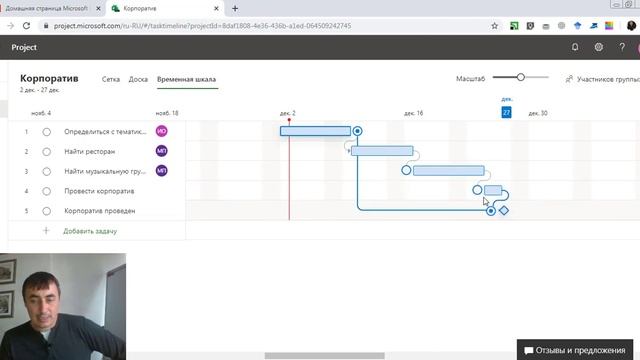
Task: Click dependency handle beside the milestone
Action: click(491, 211)
